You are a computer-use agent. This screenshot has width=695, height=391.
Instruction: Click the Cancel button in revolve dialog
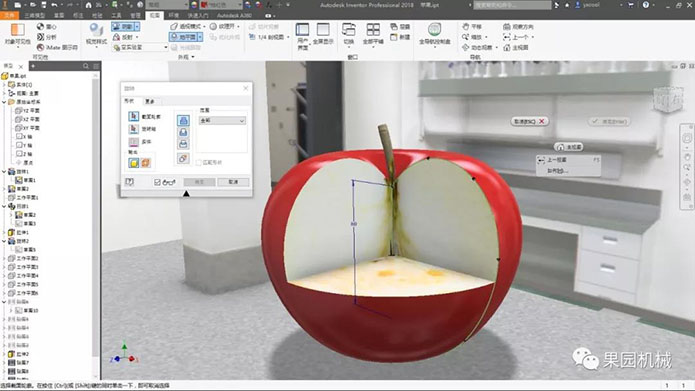[233, 182]
